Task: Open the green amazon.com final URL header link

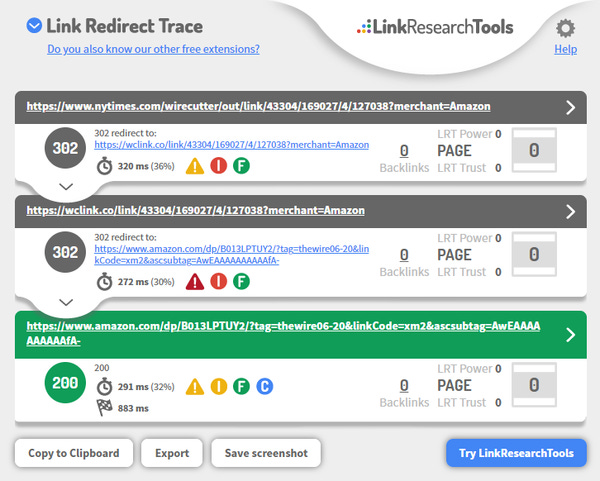Action: pyautogui.click(x=283, y=333)
